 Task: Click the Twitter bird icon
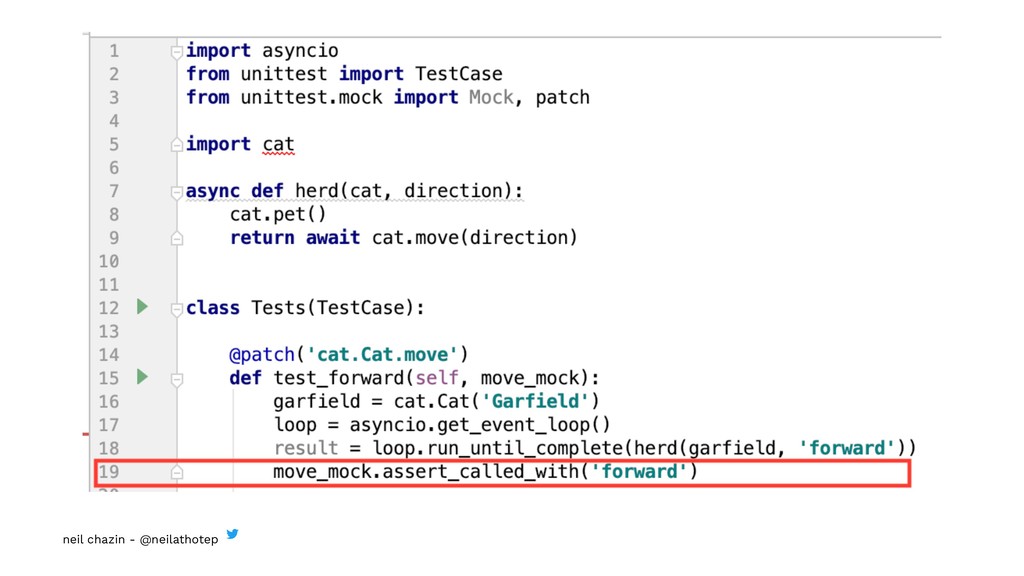pyautogui.click(x=232, y=534)
